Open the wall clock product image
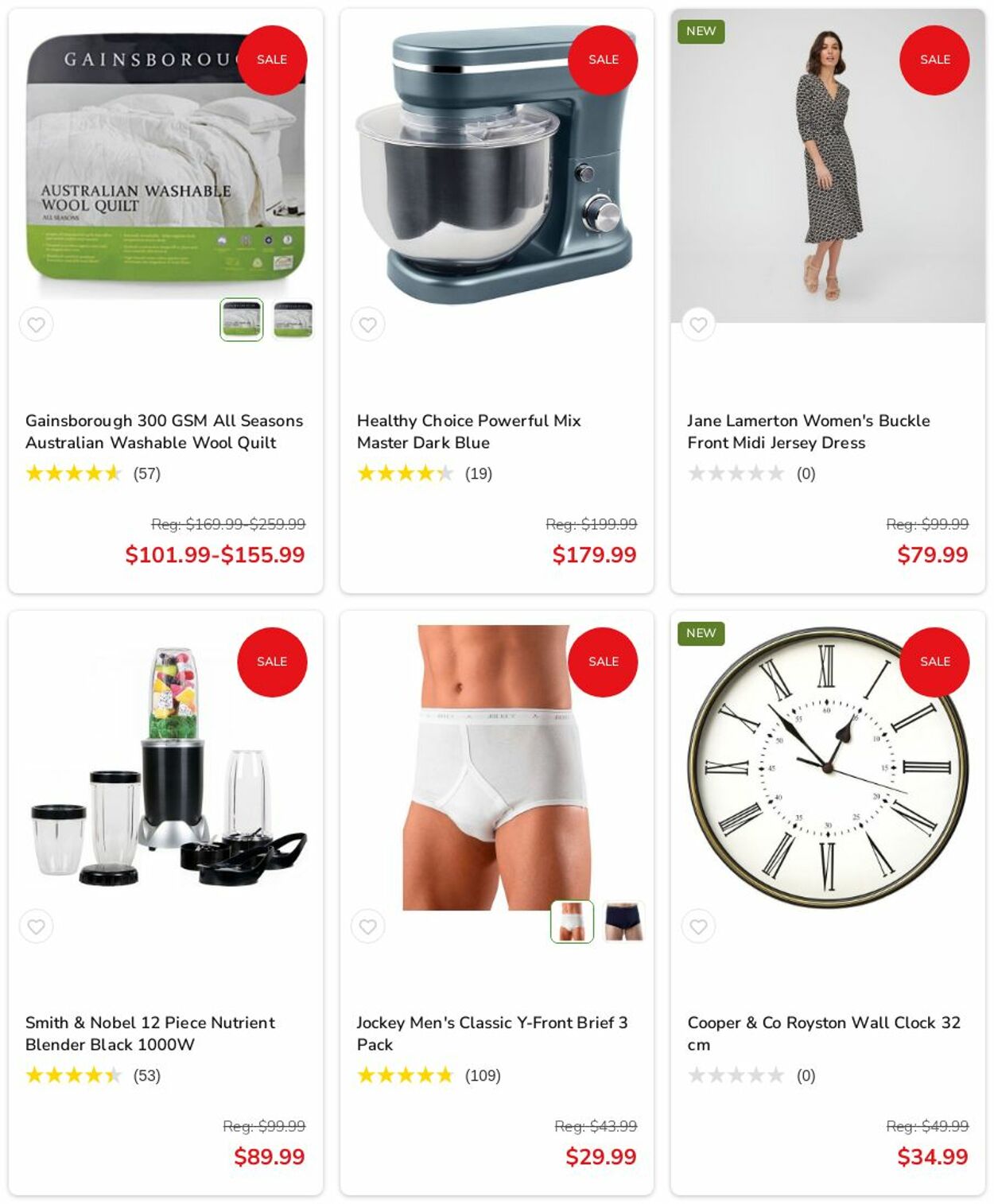This screenshot has height=1204, width=994. click(x=828, y=767)
